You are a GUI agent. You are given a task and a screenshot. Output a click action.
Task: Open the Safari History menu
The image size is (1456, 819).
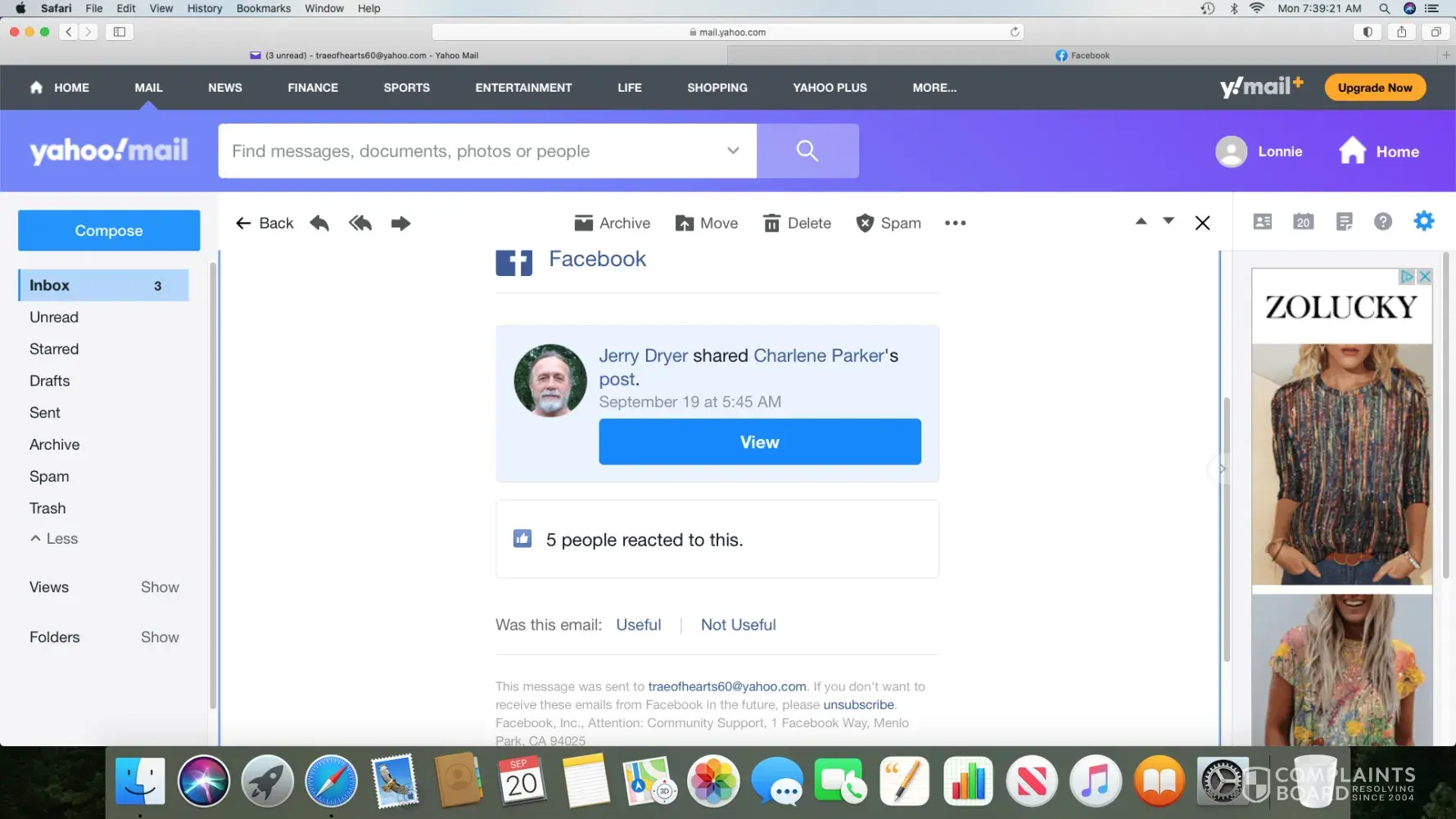[205, 8]
